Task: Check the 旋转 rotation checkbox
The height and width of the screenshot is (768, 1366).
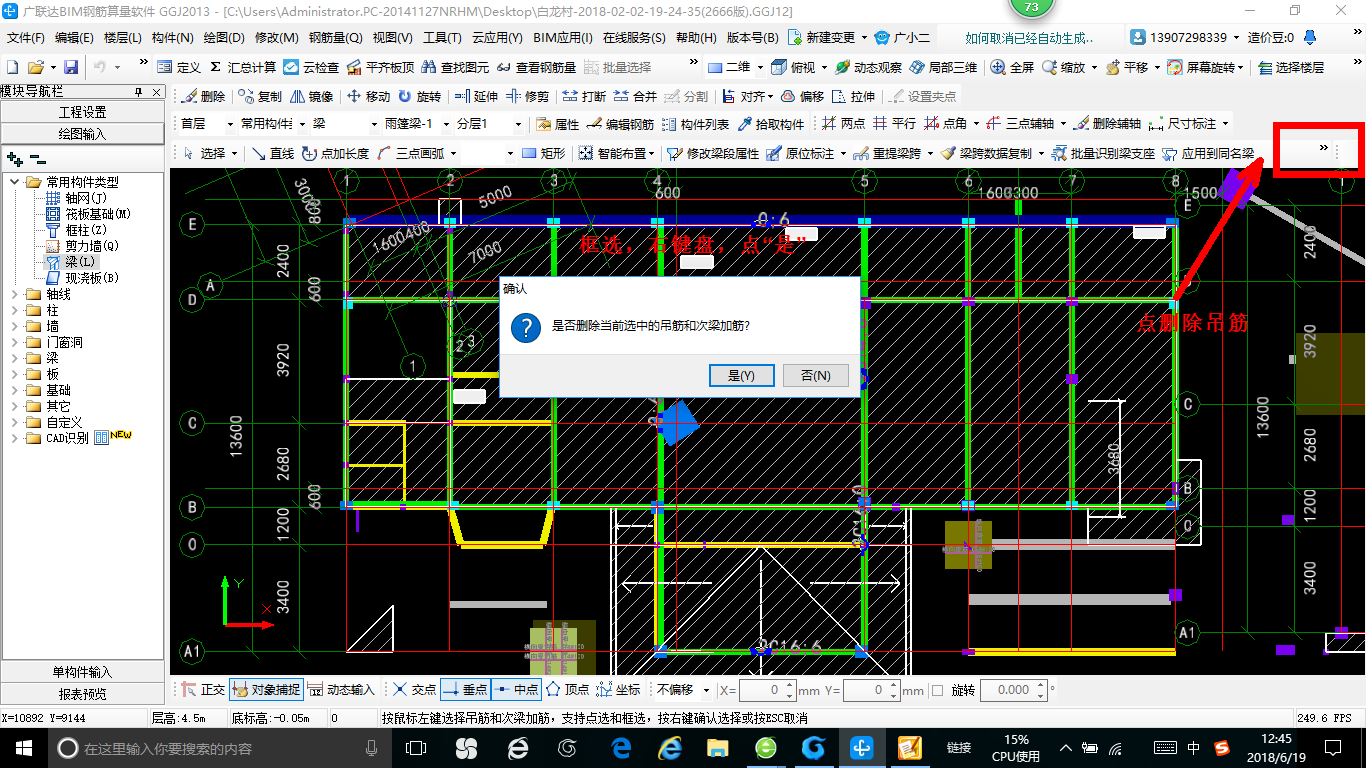Action: 937,690
